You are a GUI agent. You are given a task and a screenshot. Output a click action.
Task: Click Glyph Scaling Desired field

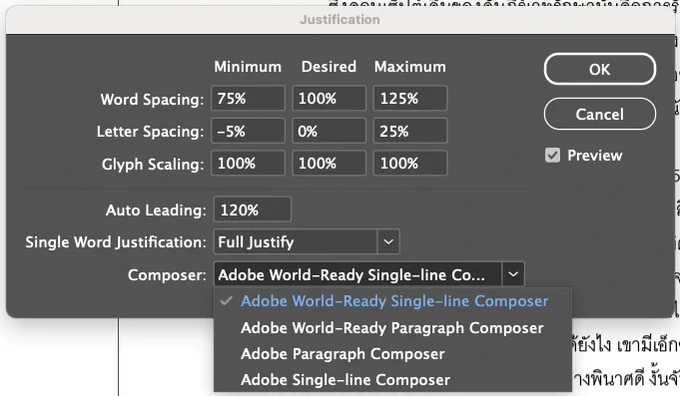point(329,164)
